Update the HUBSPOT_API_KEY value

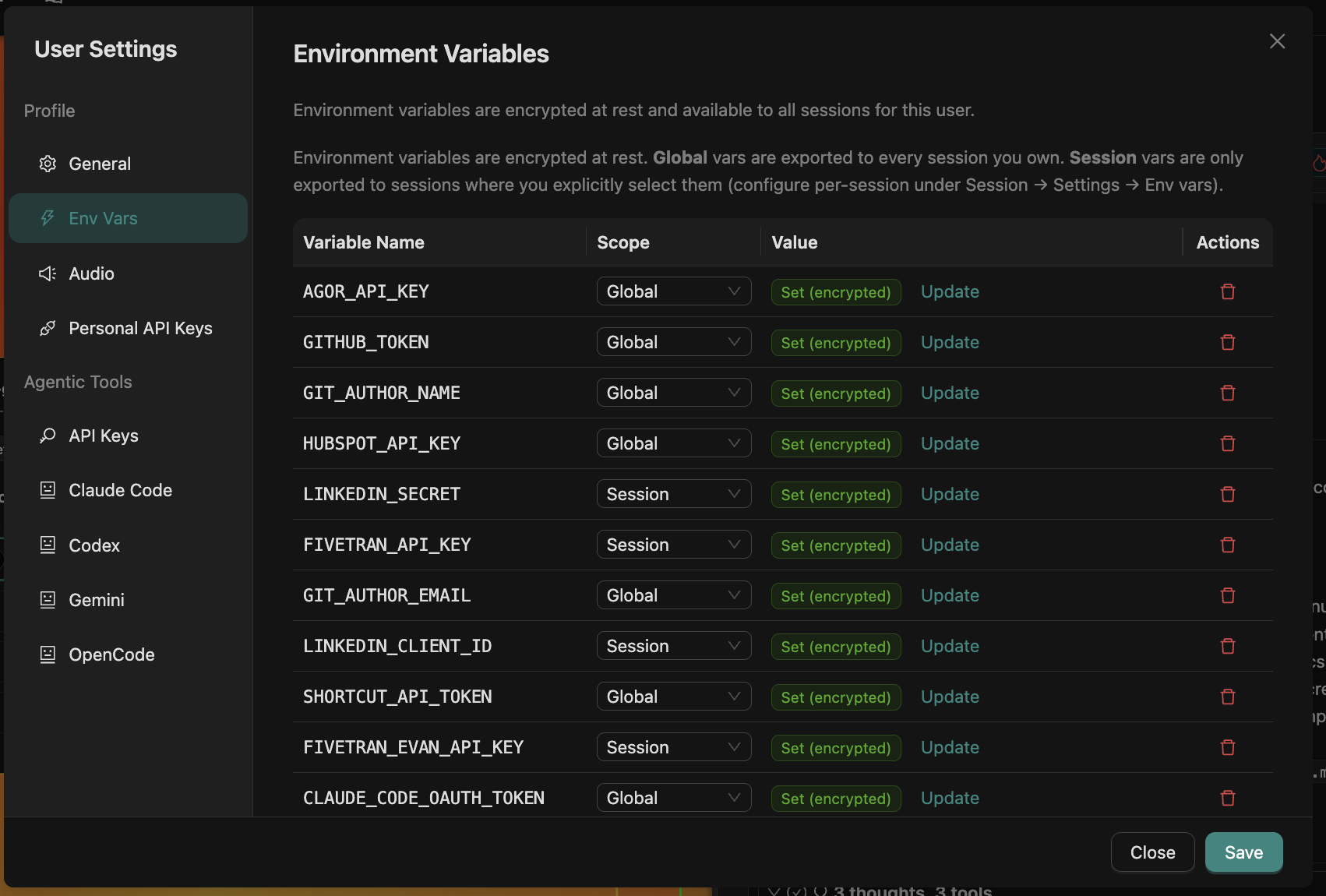click(x=950, y=443)
